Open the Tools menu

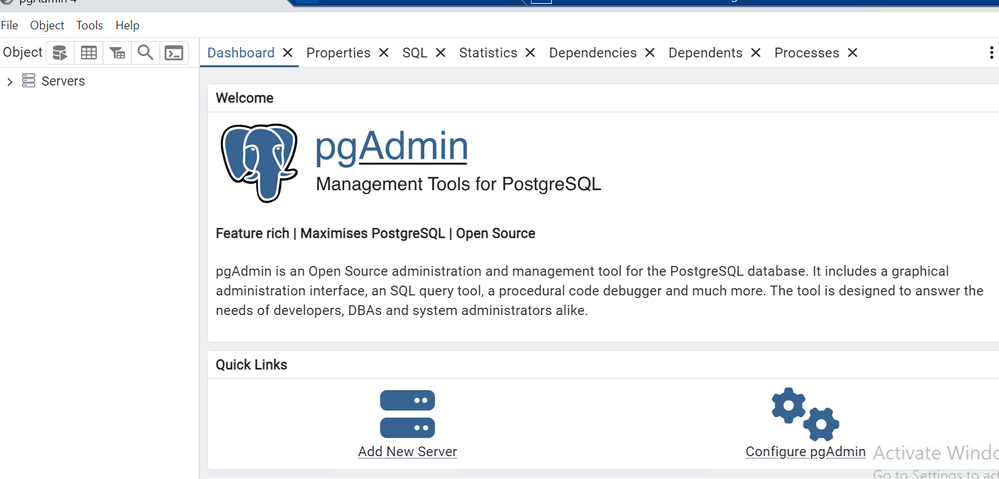(x=89, y=25)
